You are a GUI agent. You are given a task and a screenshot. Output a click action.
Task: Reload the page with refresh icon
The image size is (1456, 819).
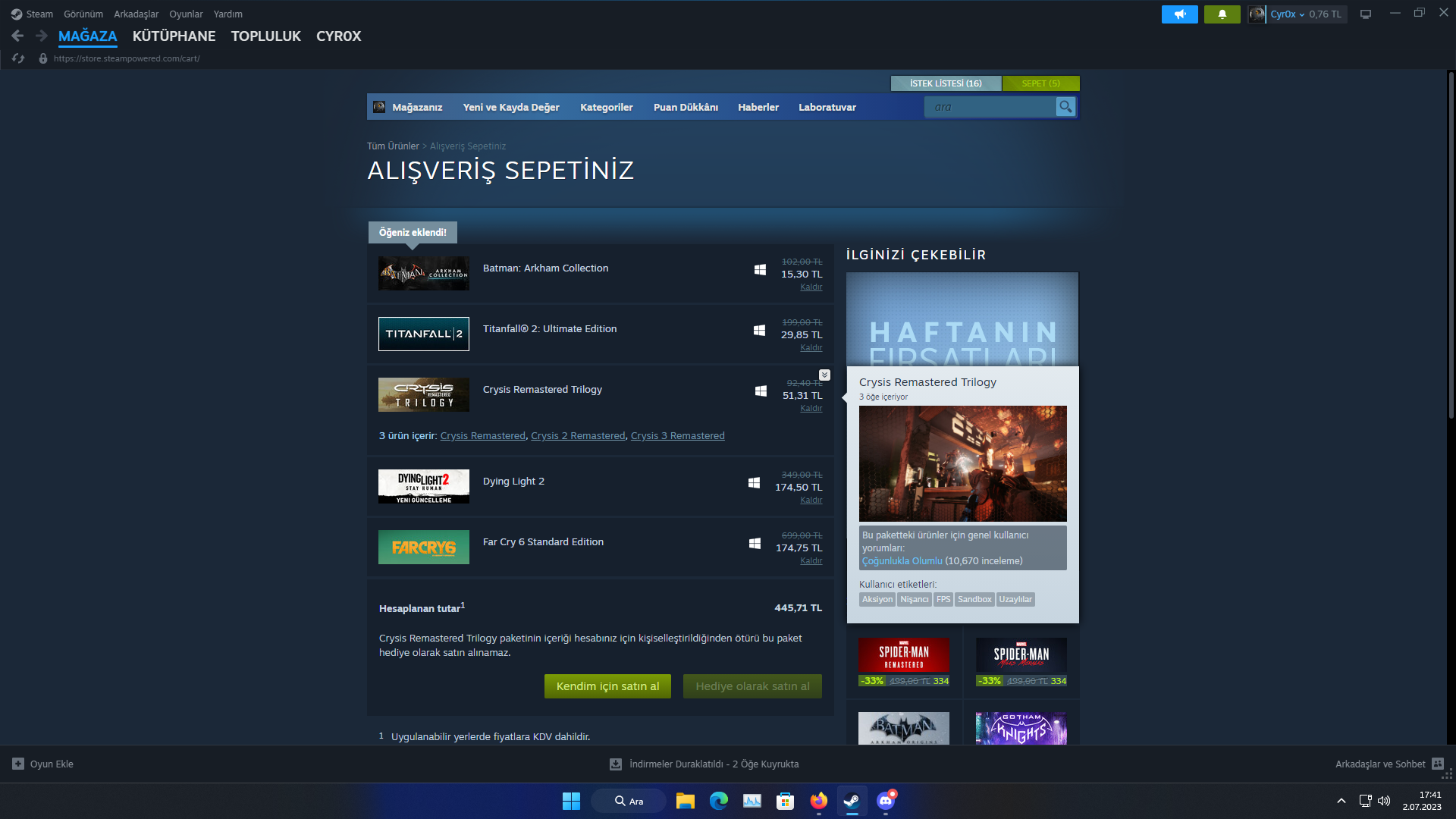click(18, 58)
